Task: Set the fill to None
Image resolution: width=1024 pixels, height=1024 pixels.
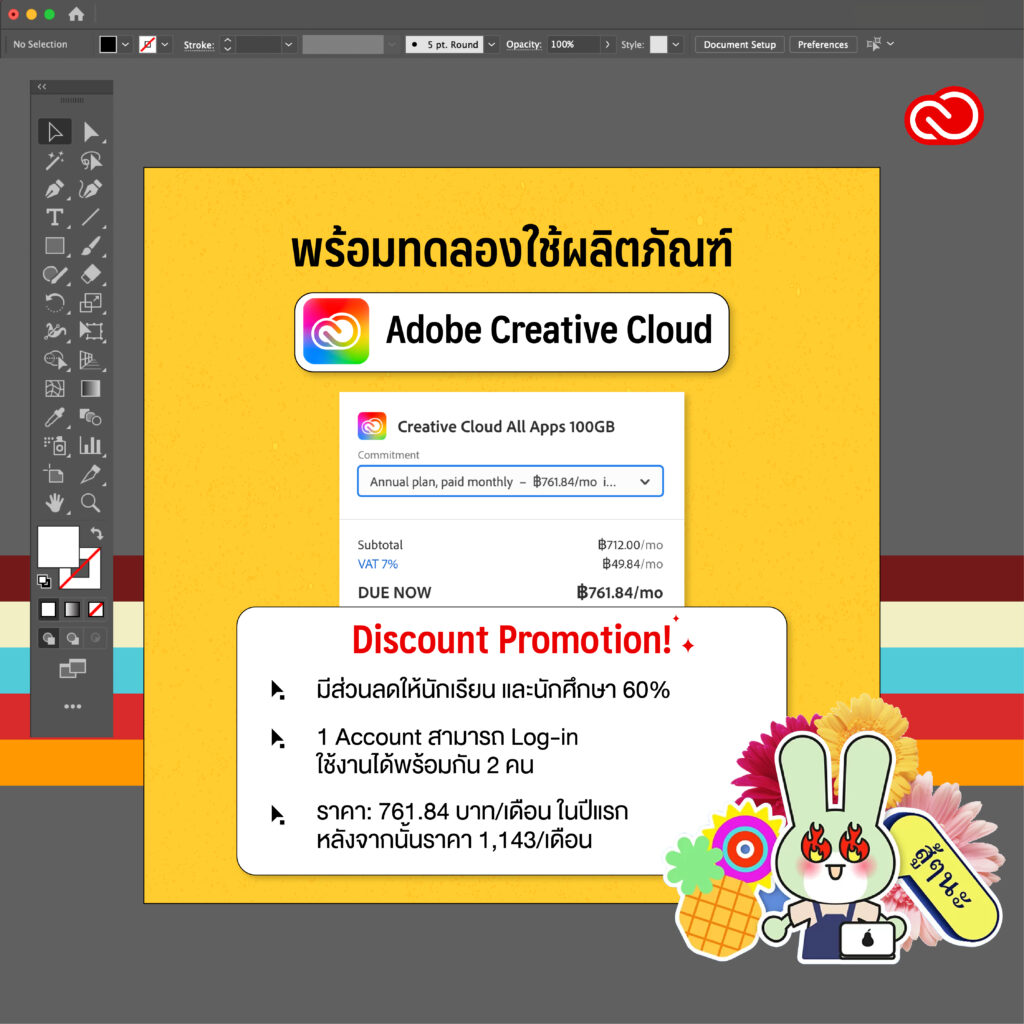Action: [x=95, y=609]
